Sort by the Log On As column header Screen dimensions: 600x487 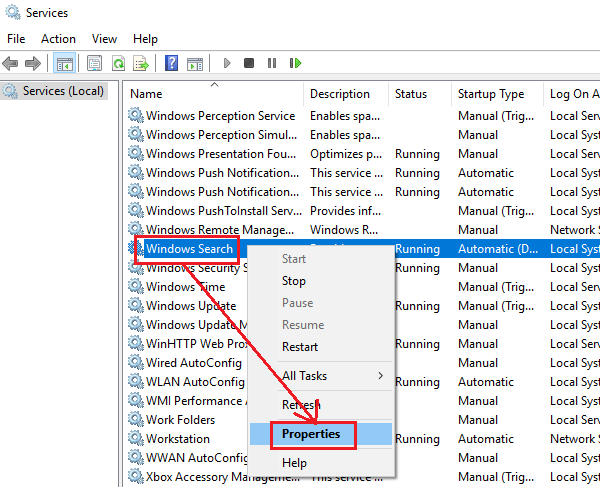(x=574, y=94)
